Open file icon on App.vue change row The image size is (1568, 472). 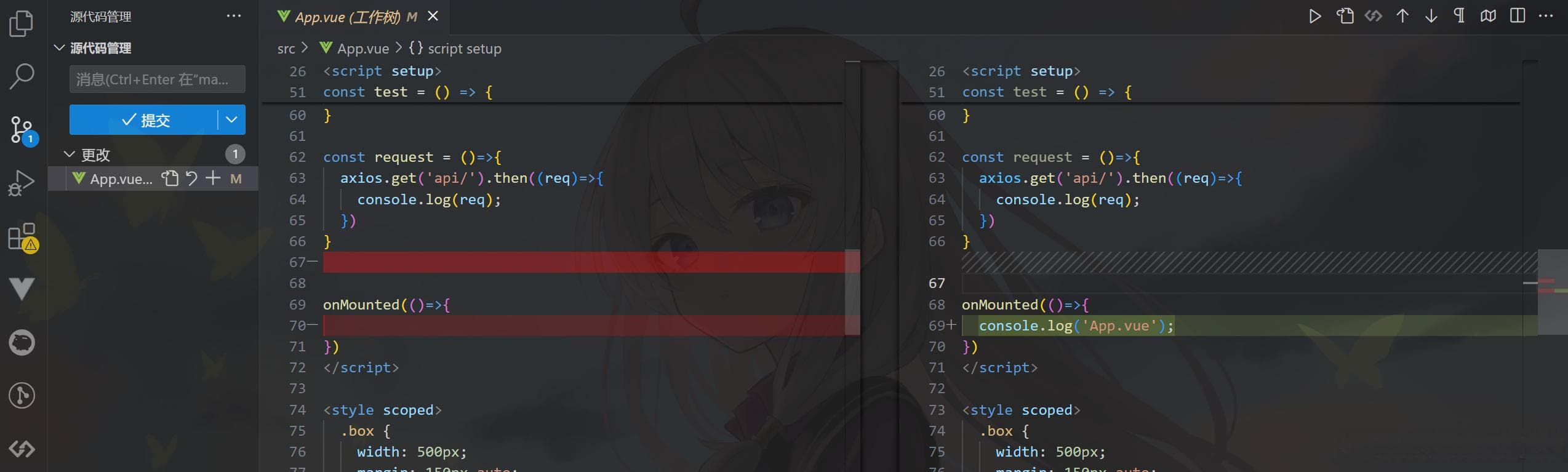(170, 178)
